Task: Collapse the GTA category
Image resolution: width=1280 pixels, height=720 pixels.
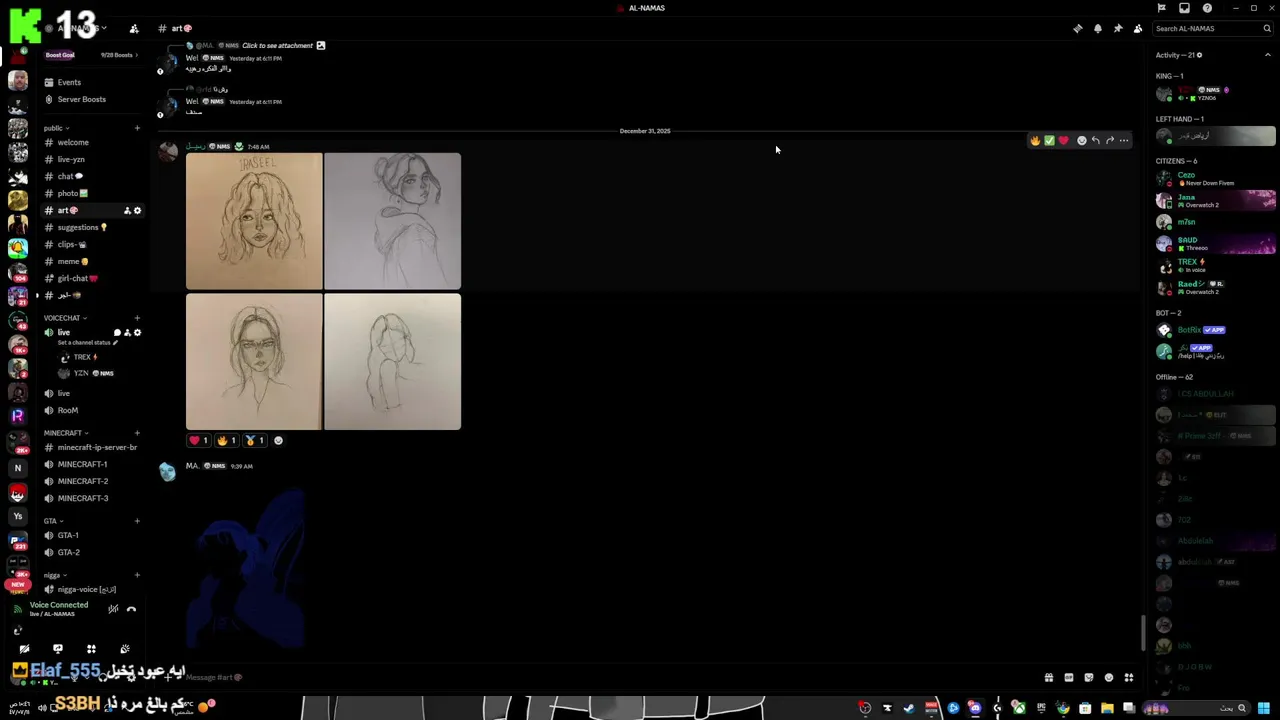Action: point(53,521)
